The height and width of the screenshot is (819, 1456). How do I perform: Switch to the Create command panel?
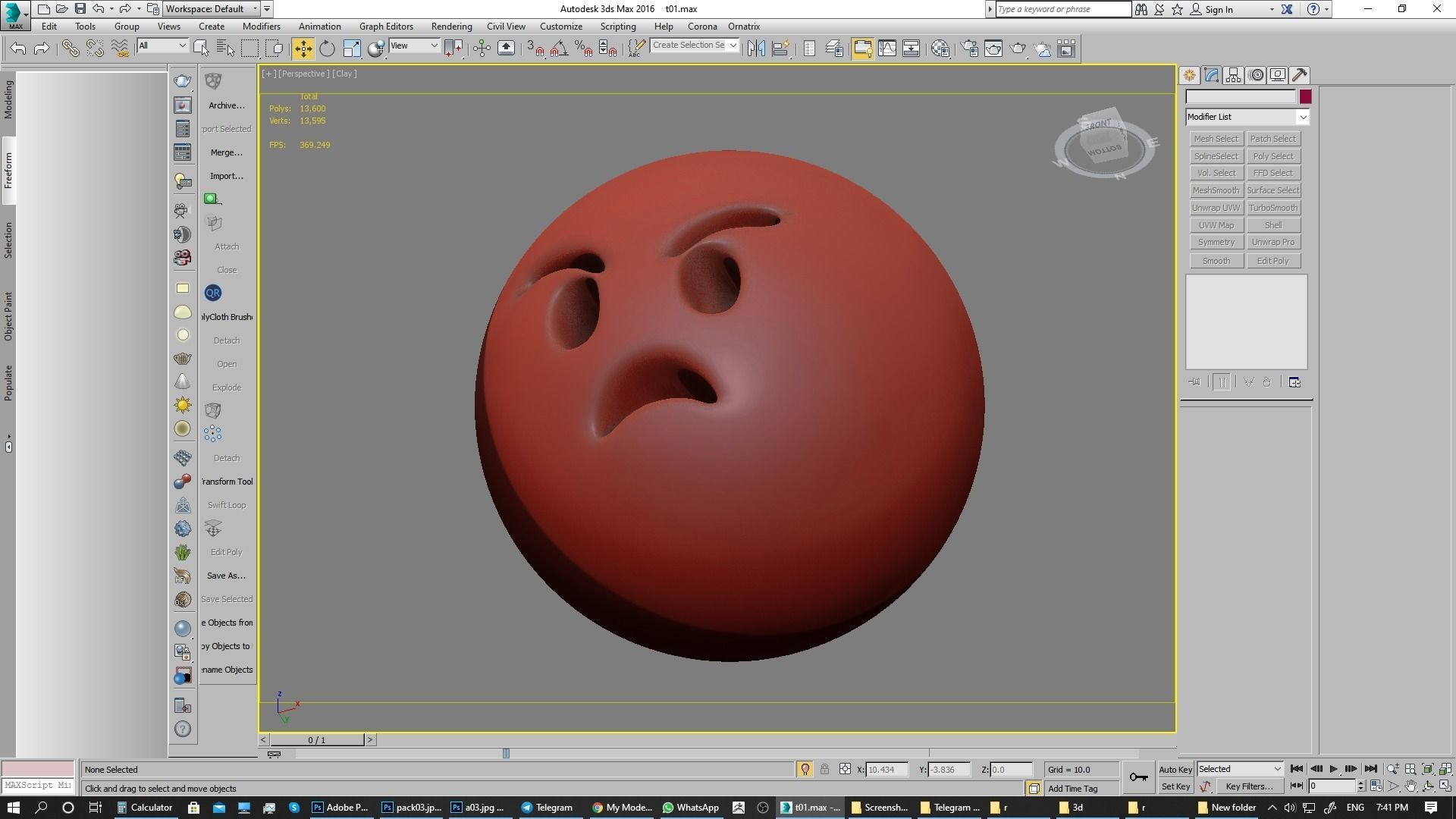coord(1189,75)
